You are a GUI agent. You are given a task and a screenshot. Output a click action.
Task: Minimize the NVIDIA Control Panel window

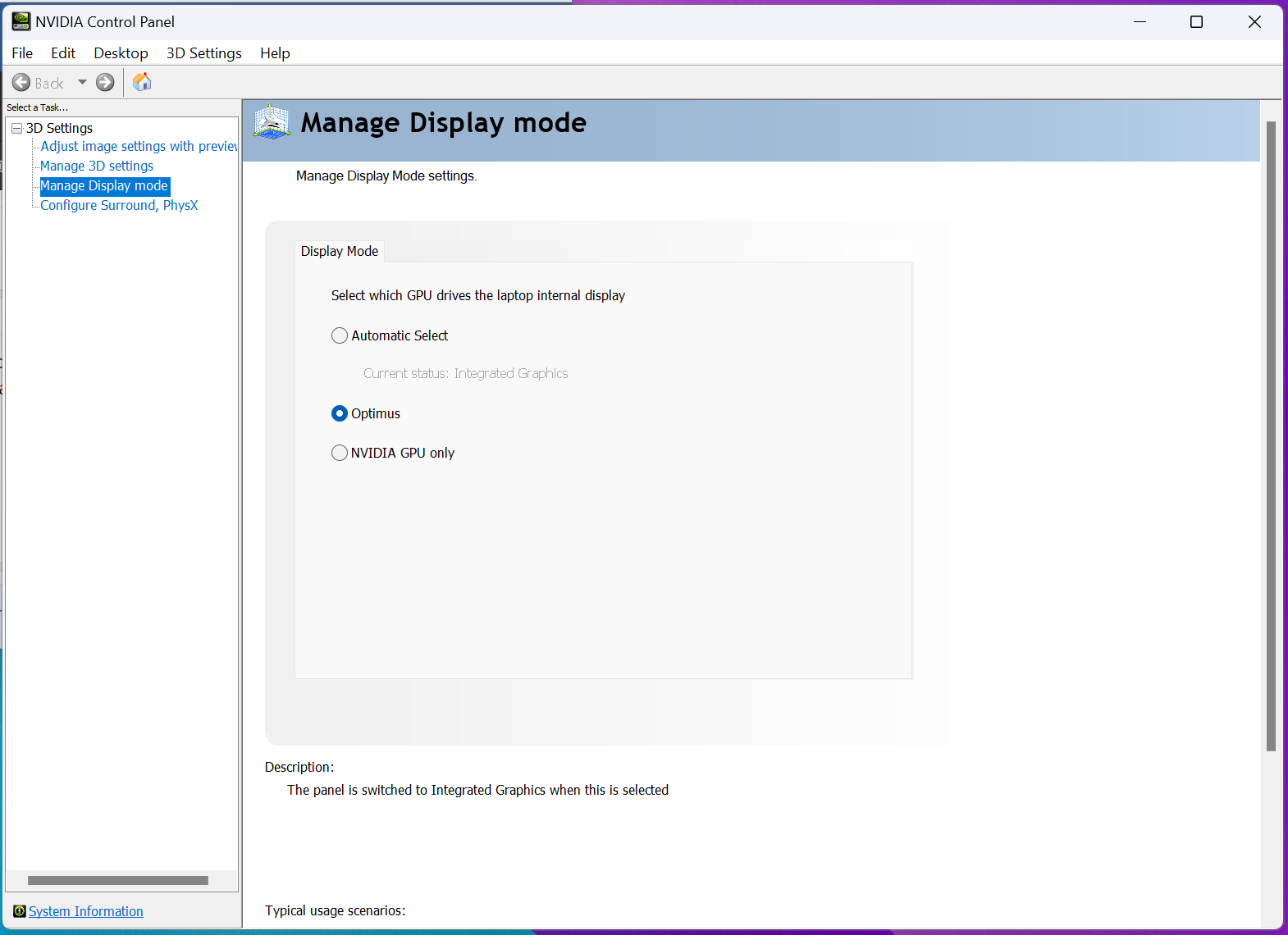(x=1140, y=22)
